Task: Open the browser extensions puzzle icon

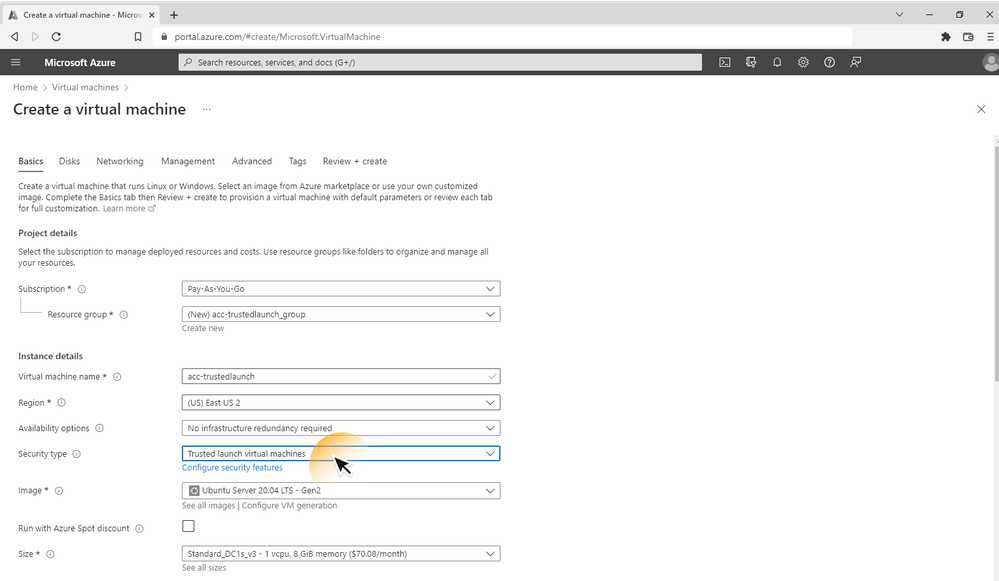Action: point(945,37)
